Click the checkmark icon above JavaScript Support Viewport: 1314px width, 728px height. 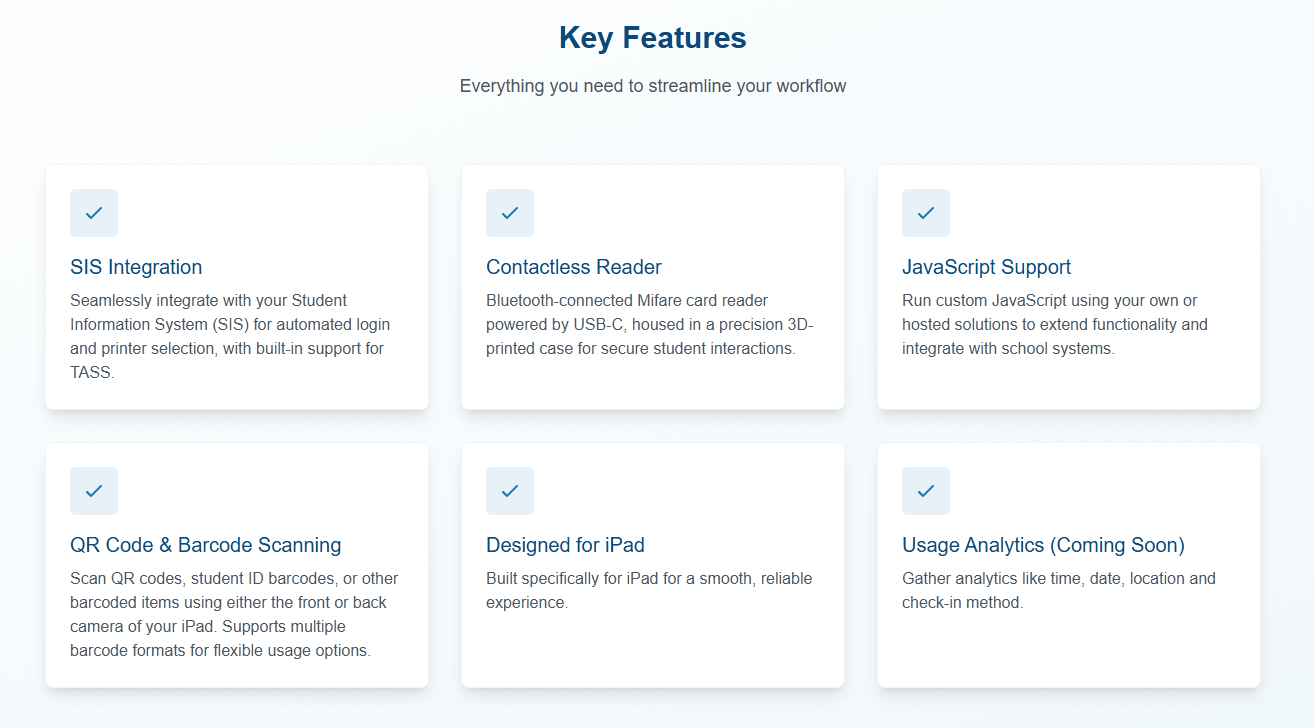pyautogui.click(x=926, y=213)
